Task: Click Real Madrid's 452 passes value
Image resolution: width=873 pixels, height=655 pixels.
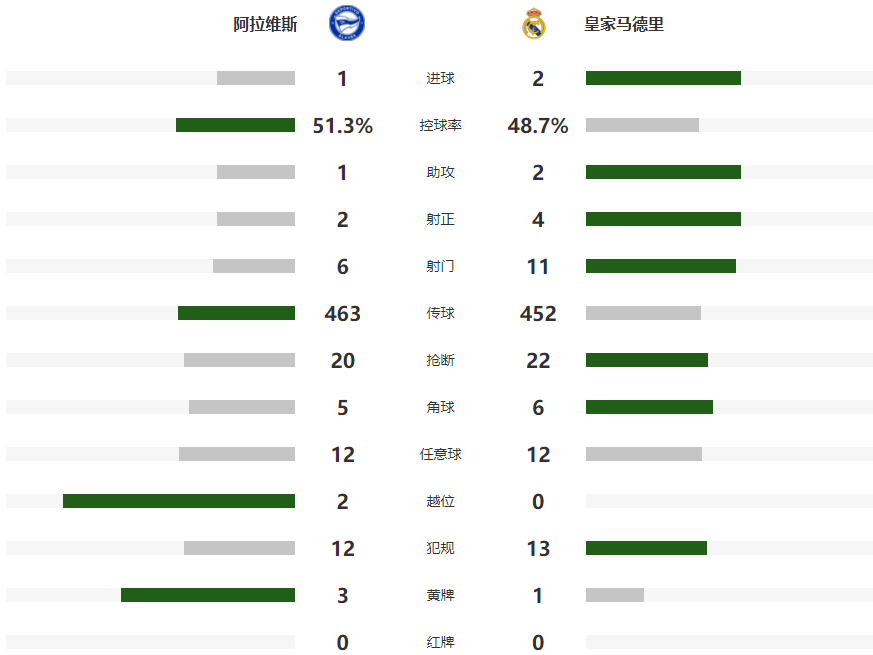Action: [538, 314]
